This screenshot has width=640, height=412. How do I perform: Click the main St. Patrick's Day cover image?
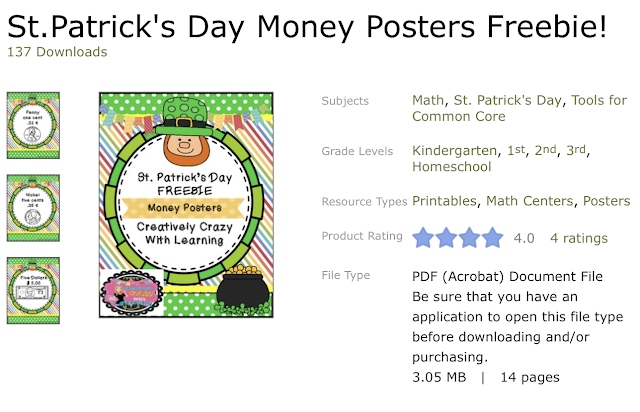(x=186, y=205)
